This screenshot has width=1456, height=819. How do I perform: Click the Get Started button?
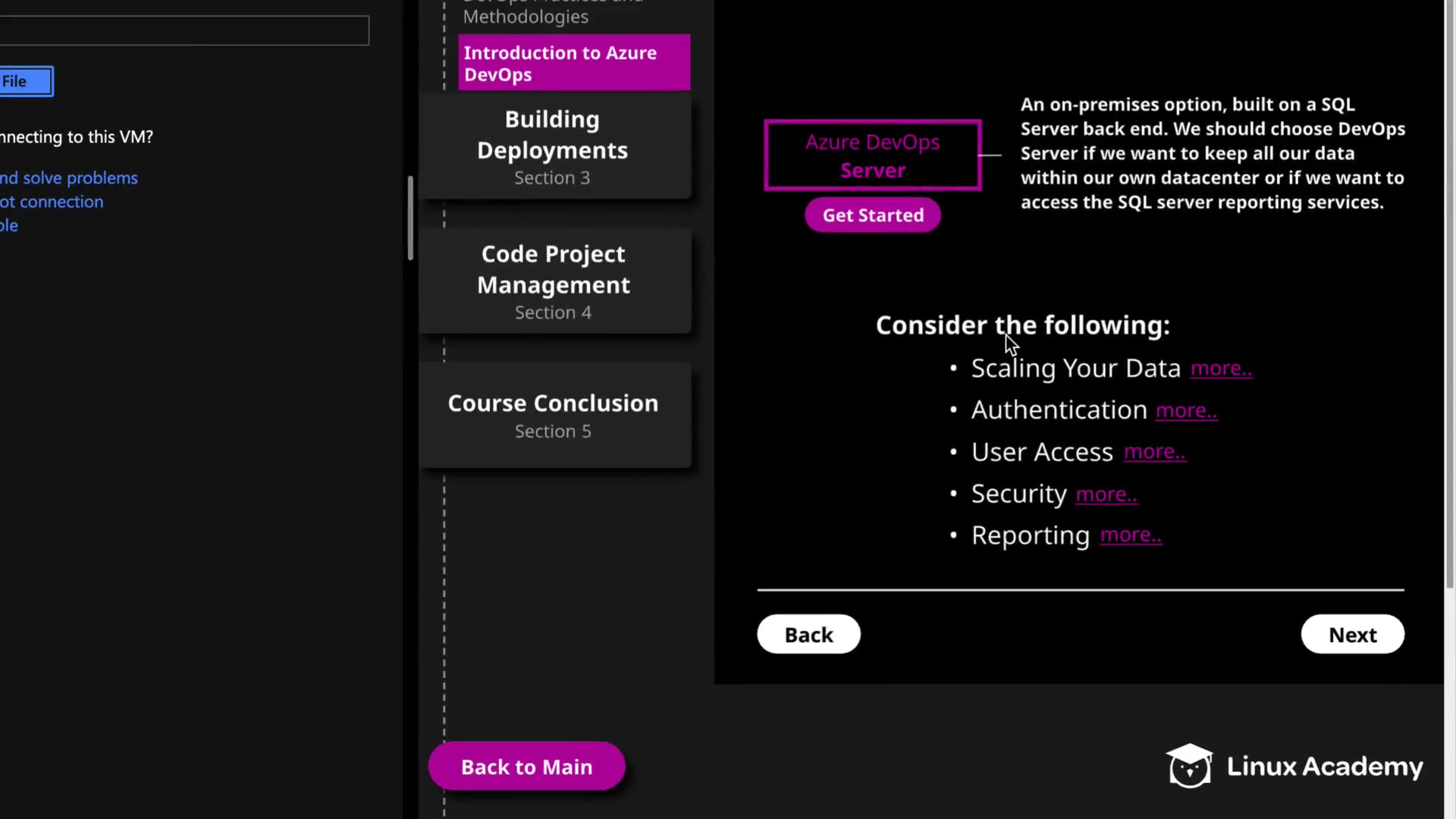coord(873,215)
